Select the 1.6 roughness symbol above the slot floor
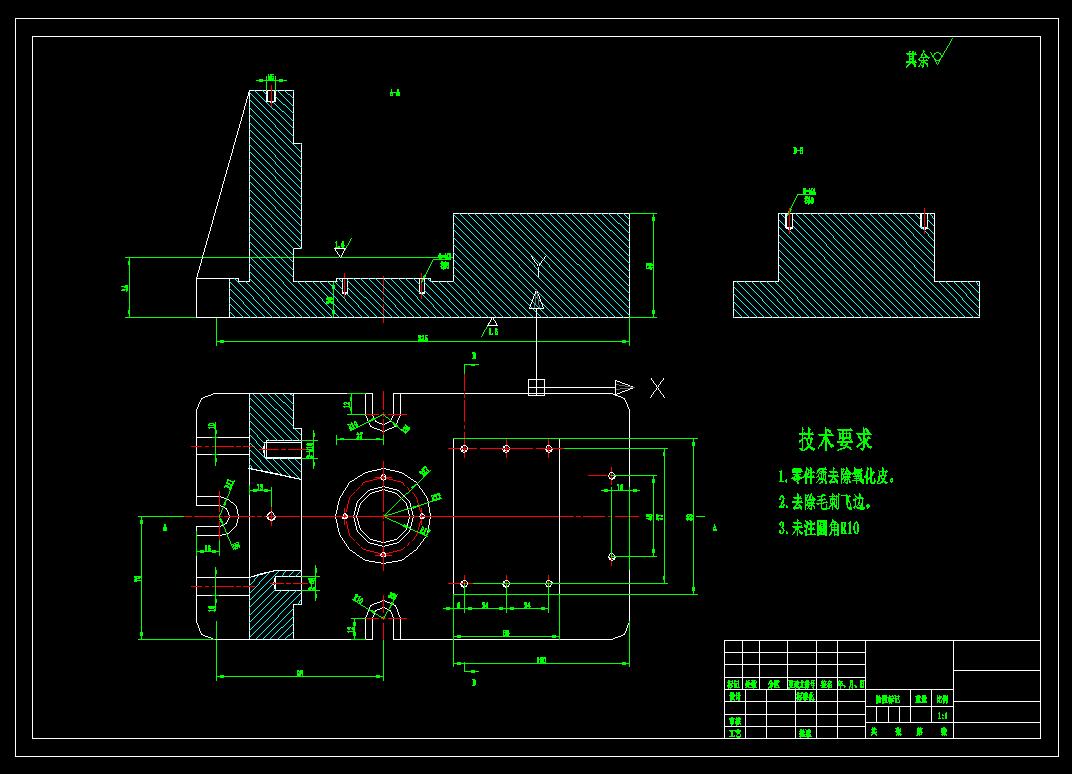 (342, 248)
